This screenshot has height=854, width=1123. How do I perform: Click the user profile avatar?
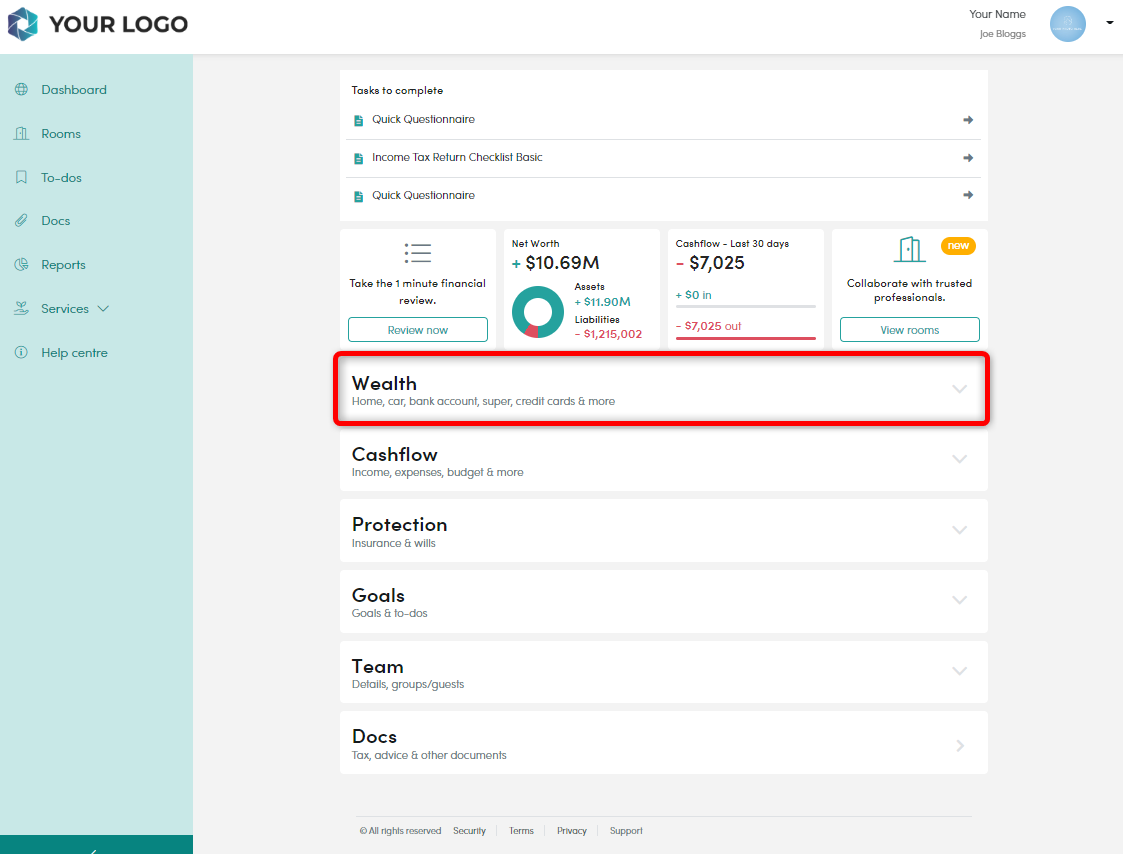point(1067,25)
